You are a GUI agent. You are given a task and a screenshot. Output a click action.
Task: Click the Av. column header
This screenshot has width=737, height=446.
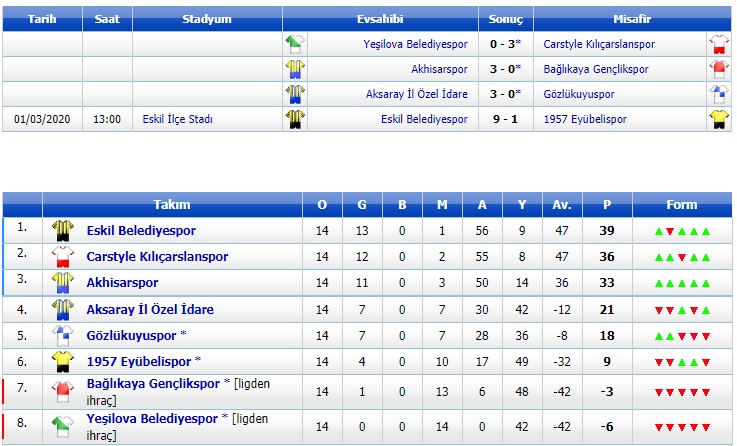click(562, 204)
